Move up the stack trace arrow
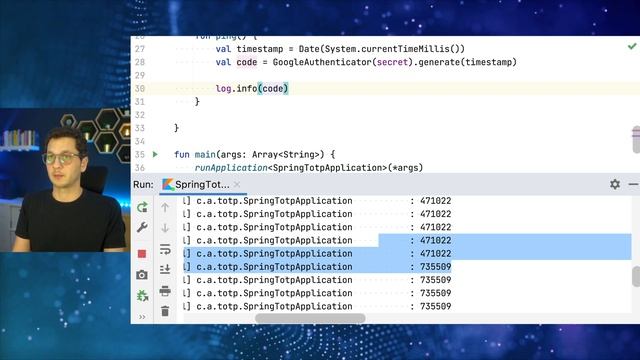The height and width of the screenshot is (360, 640). [x=165, y=207]
